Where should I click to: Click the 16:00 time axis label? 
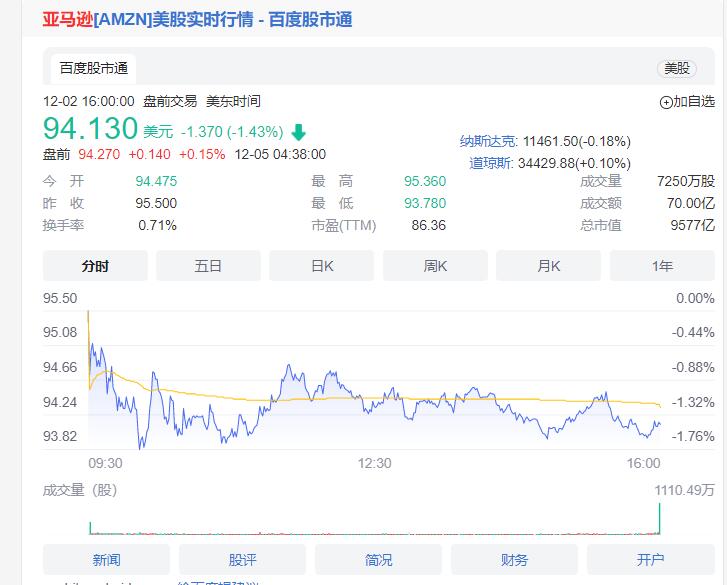(644, 463)
